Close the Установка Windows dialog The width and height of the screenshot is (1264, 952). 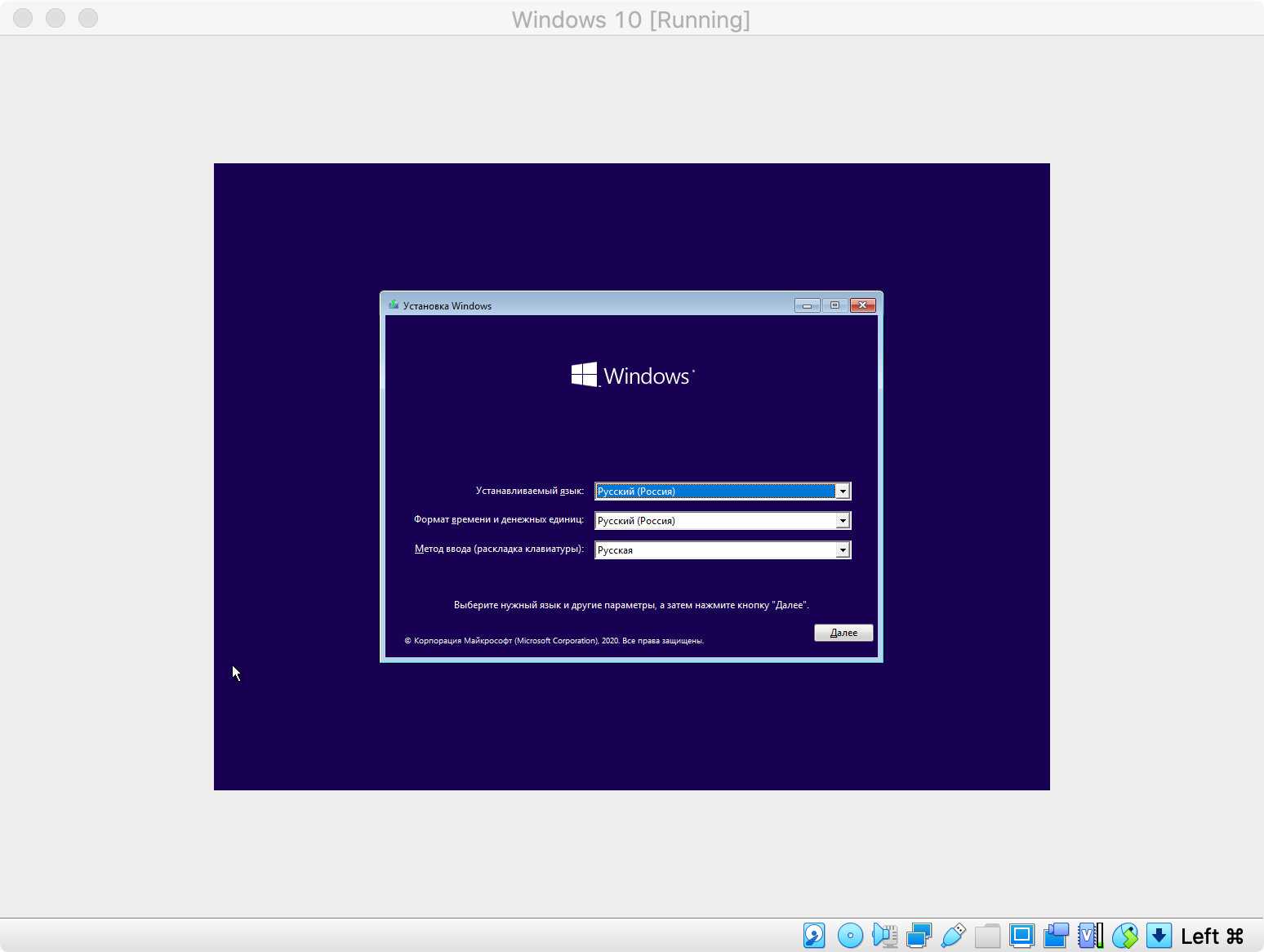point(862,305)
